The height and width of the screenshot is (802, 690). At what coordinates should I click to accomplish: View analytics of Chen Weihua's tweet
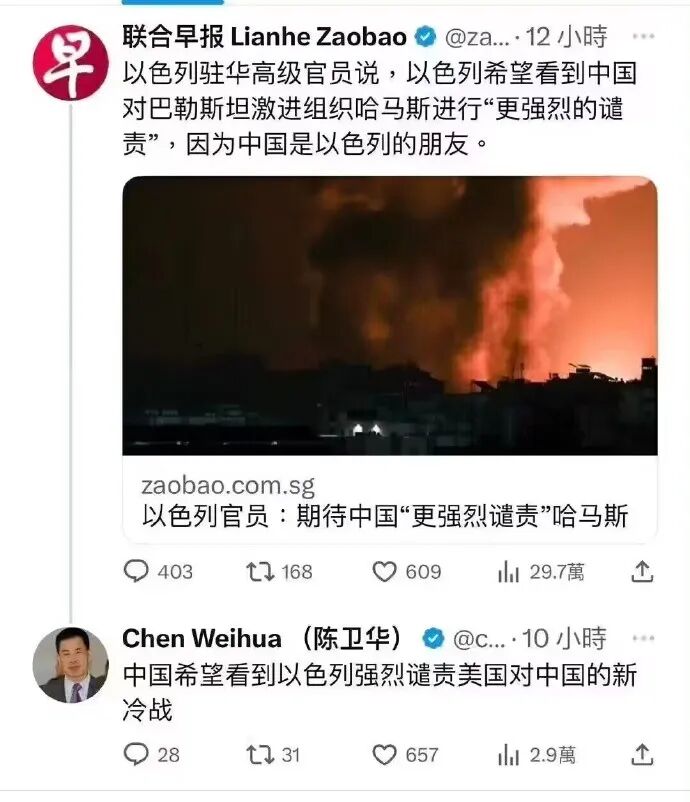[537, 754]
